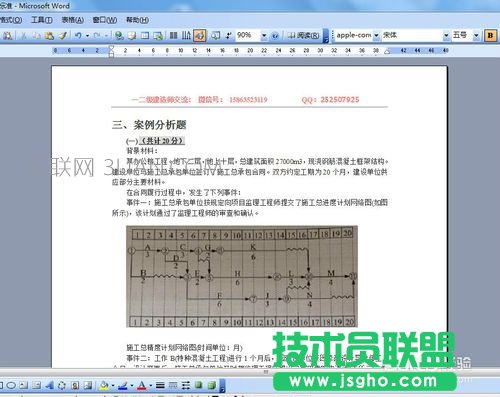Click the 3-D Style green cube icon
500x397 pixels.
pos(211,386)
